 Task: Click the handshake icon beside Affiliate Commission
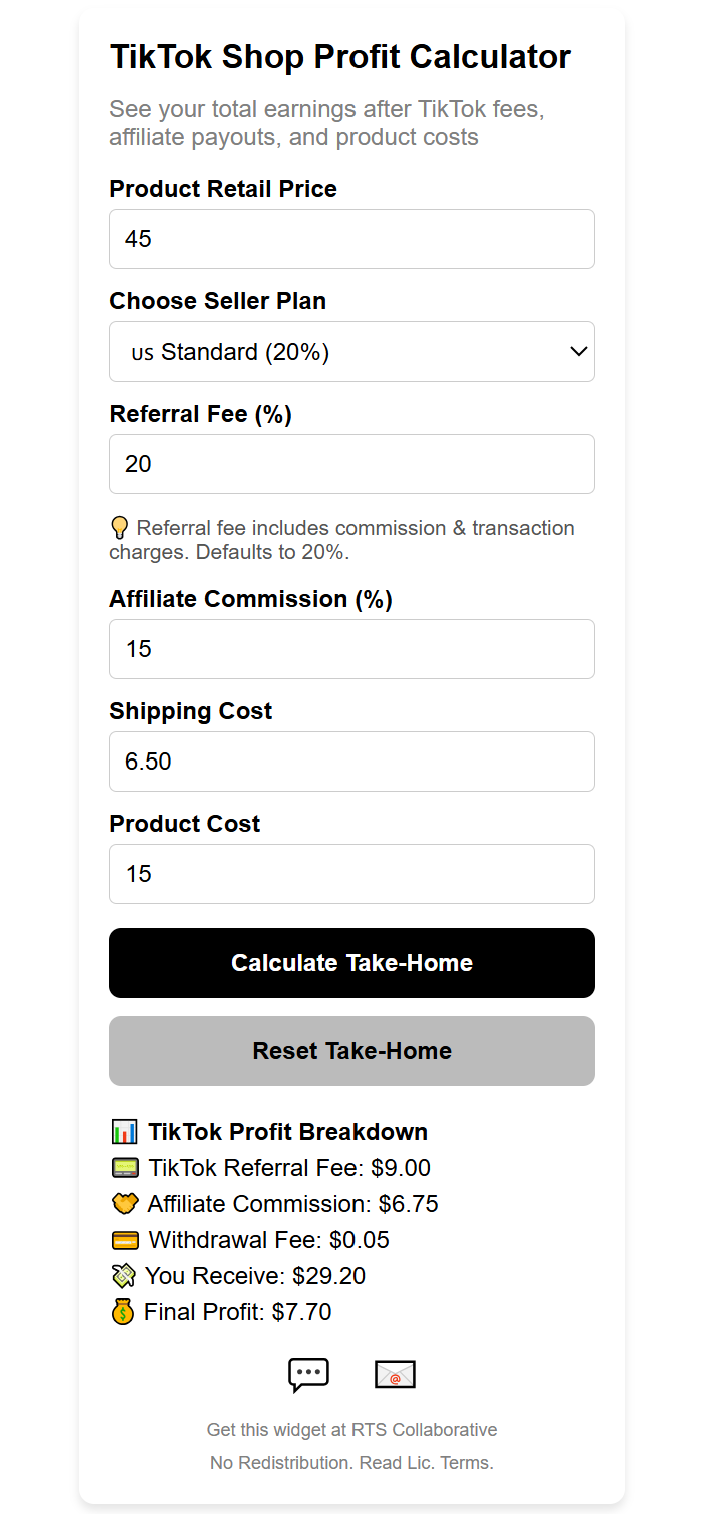(x=124, y=1203)
